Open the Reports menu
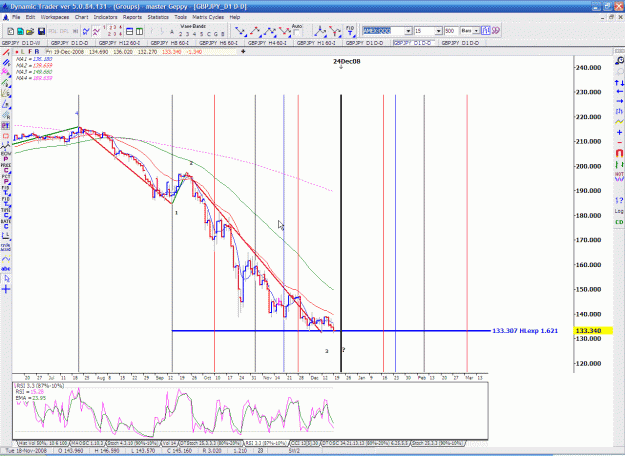Viewport: 625px width, 456px height. tap(132, 17)
